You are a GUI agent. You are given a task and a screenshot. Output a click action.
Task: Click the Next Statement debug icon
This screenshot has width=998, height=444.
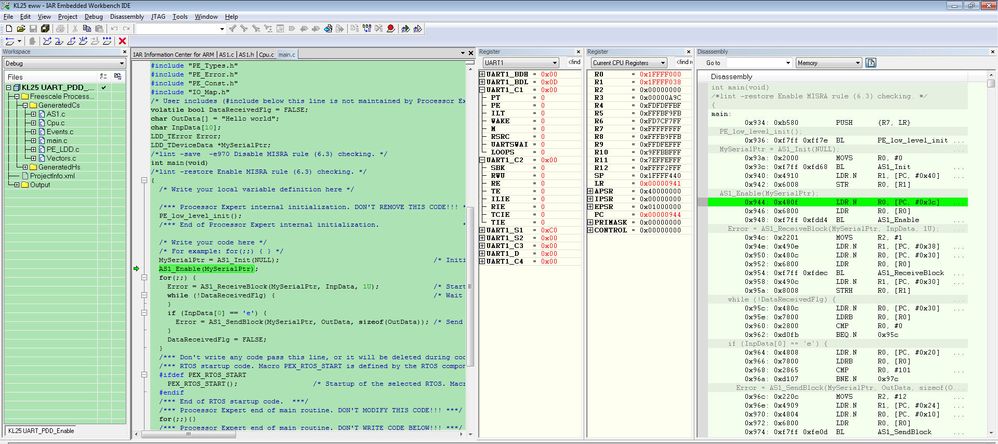(83, 41)
